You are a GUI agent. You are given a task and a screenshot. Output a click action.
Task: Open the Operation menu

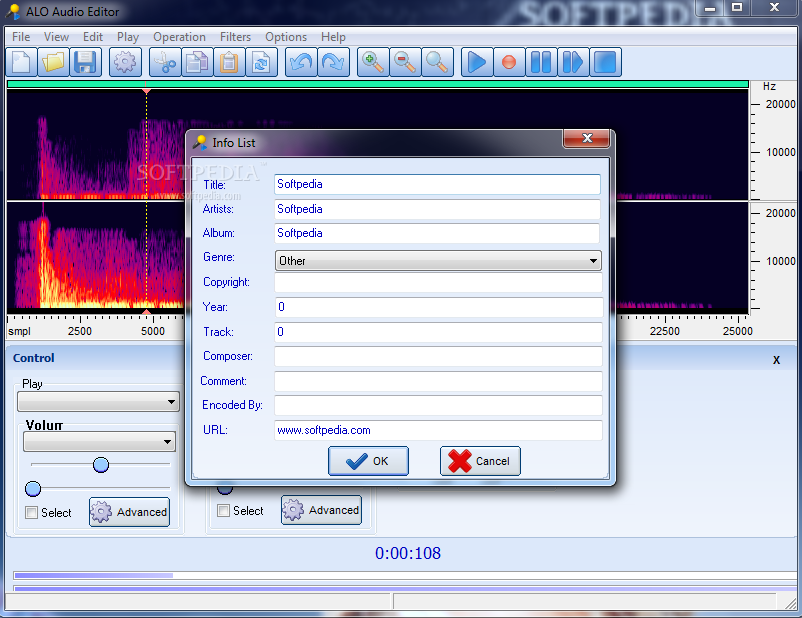180,37
